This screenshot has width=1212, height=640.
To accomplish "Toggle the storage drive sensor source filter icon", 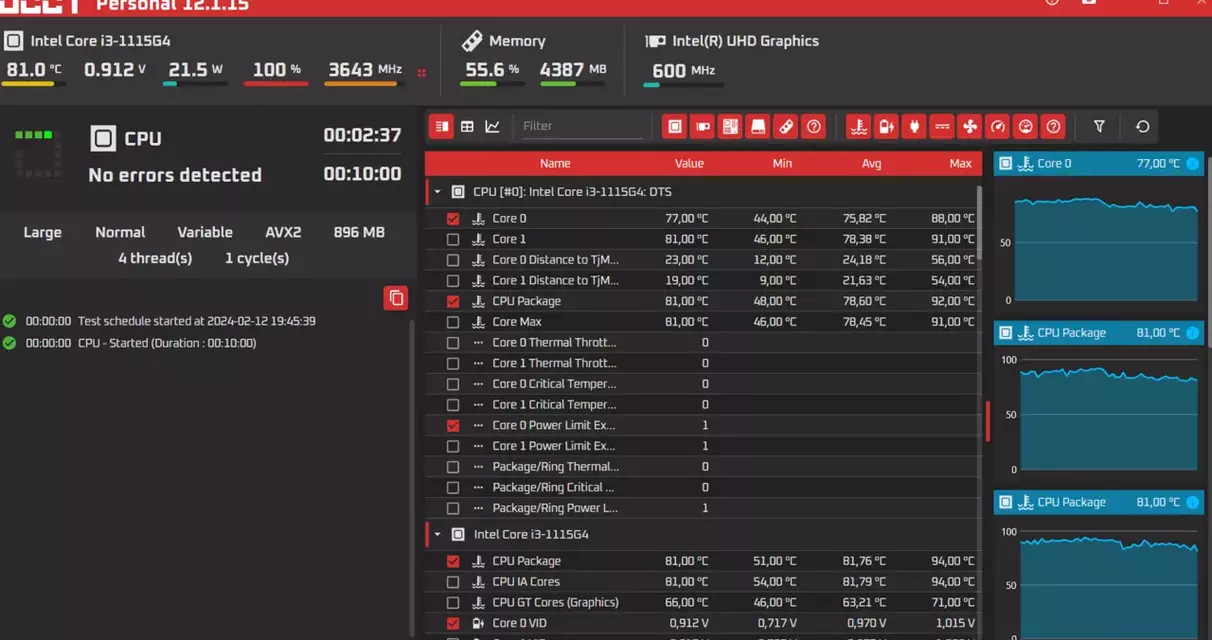I will [758, 126].
